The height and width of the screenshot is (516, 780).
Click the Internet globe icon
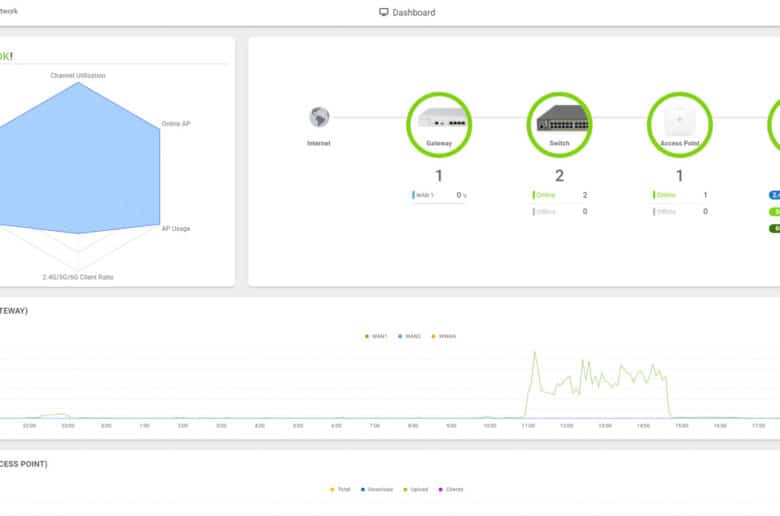(319, 117)
